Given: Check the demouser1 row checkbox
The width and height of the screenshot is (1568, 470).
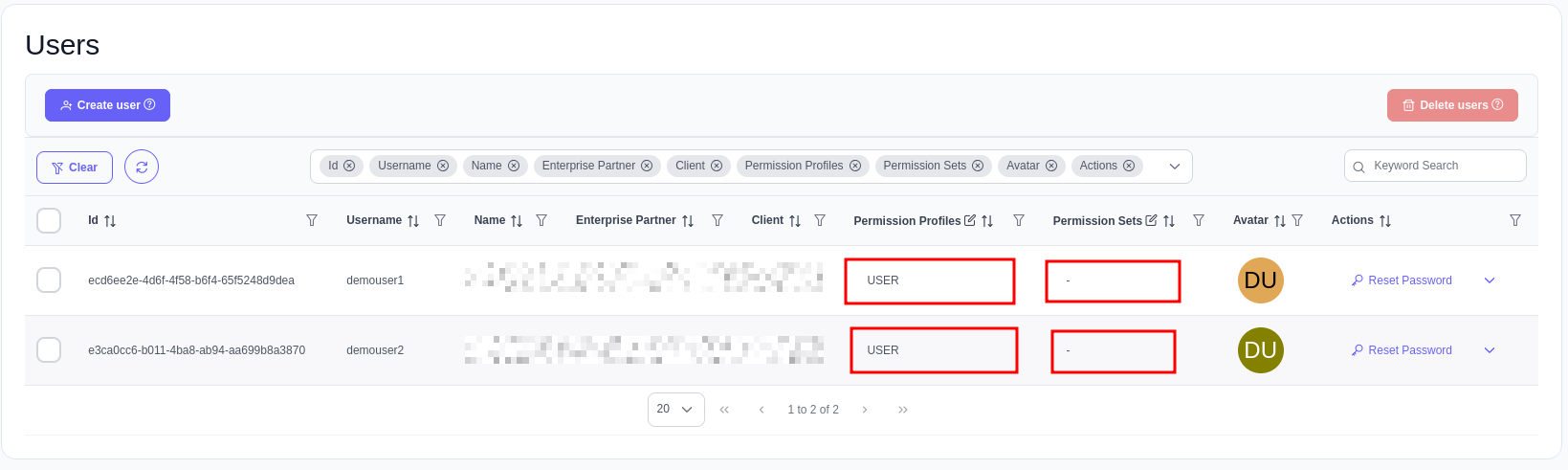Looking at the screenshot, I should [x=49, y=280].
